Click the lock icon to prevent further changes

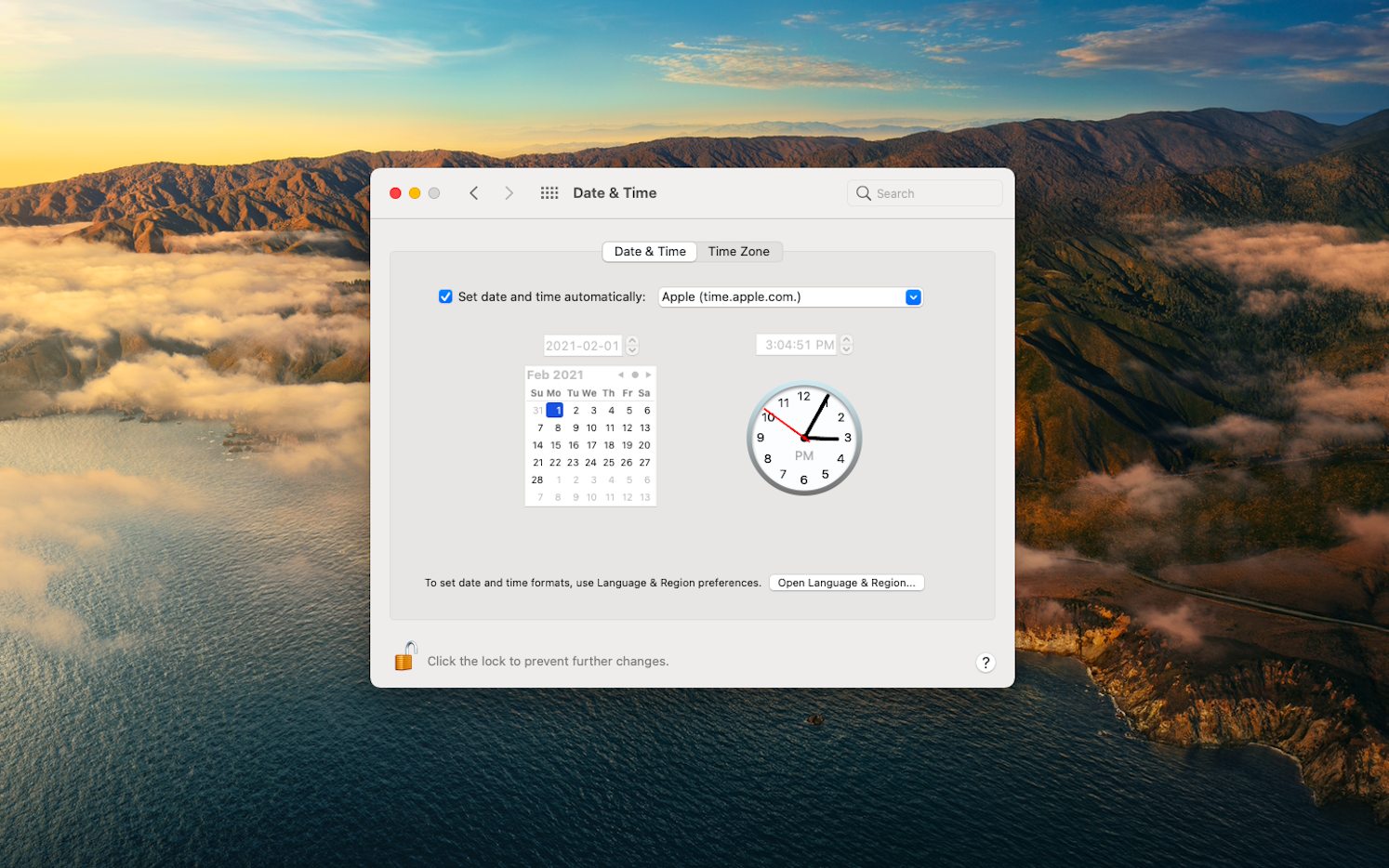pyautogui.click(x=405, y=656)
